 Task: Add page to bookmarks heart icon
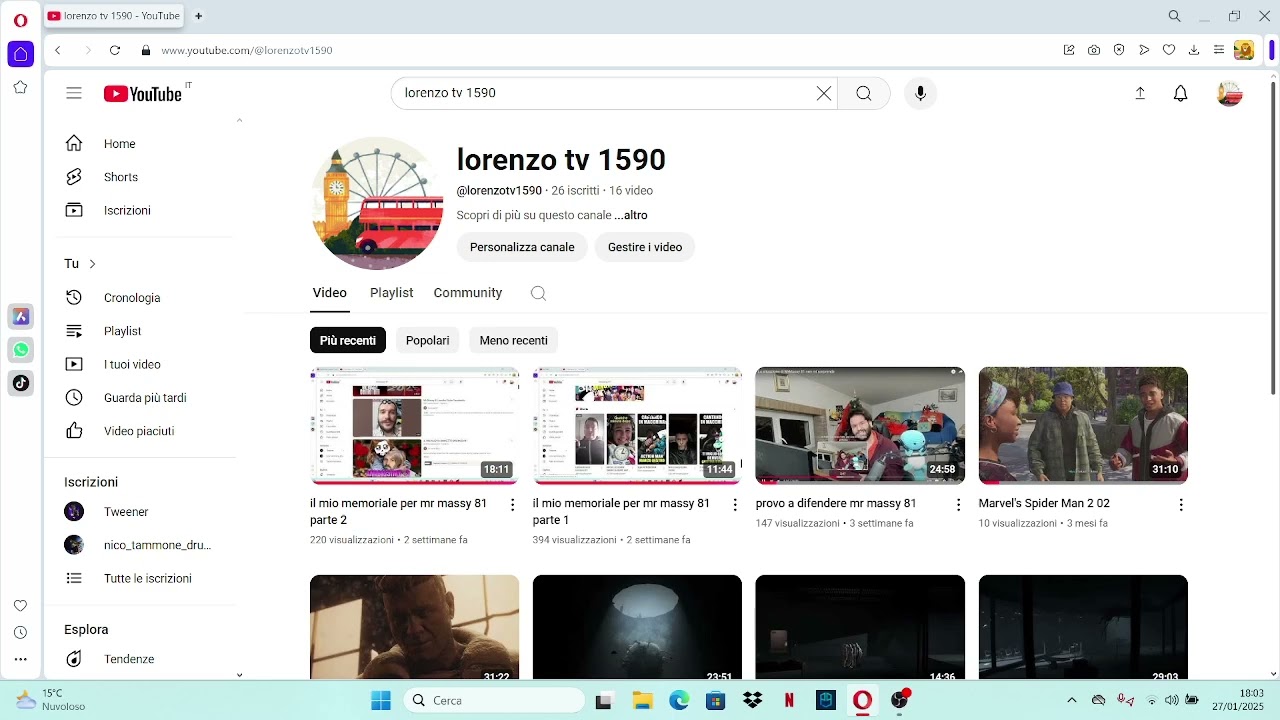(1168, 50)
